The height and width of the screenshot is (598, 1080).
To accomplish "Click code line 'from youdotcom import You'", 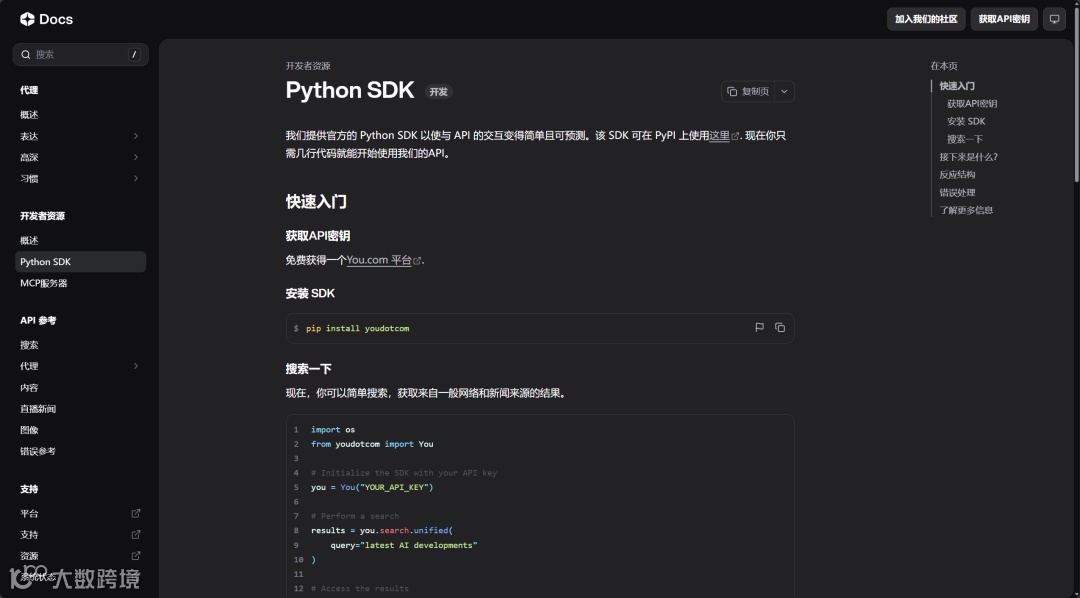I will [372, 444].
